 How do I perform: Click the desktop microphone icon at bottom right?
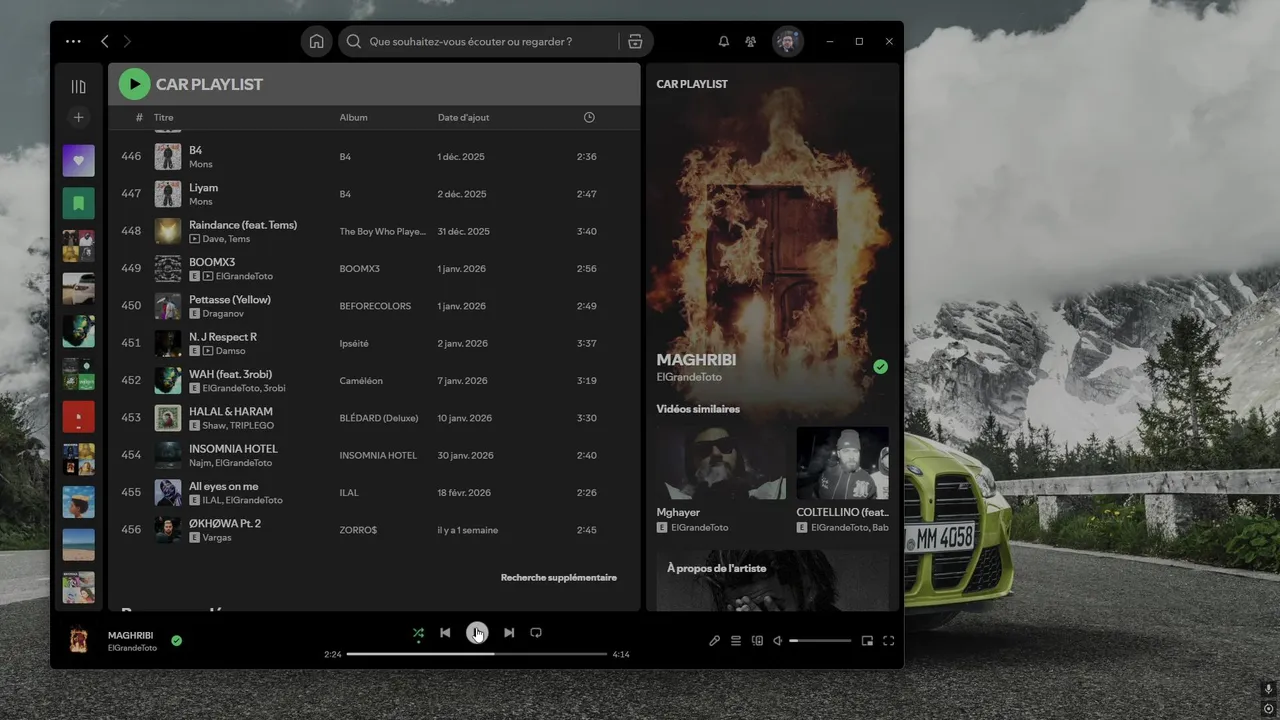1268,689
